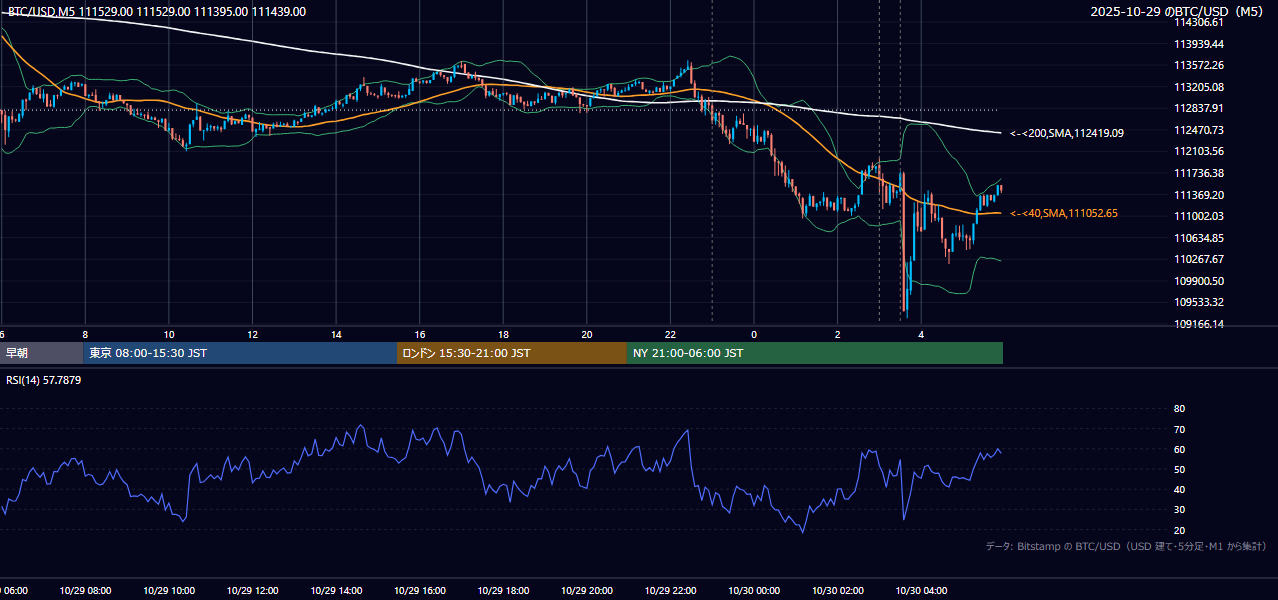Click hour tick 12 under the candlestick chart
This screenshot has height=600, width=1278.
pos(252,334)
